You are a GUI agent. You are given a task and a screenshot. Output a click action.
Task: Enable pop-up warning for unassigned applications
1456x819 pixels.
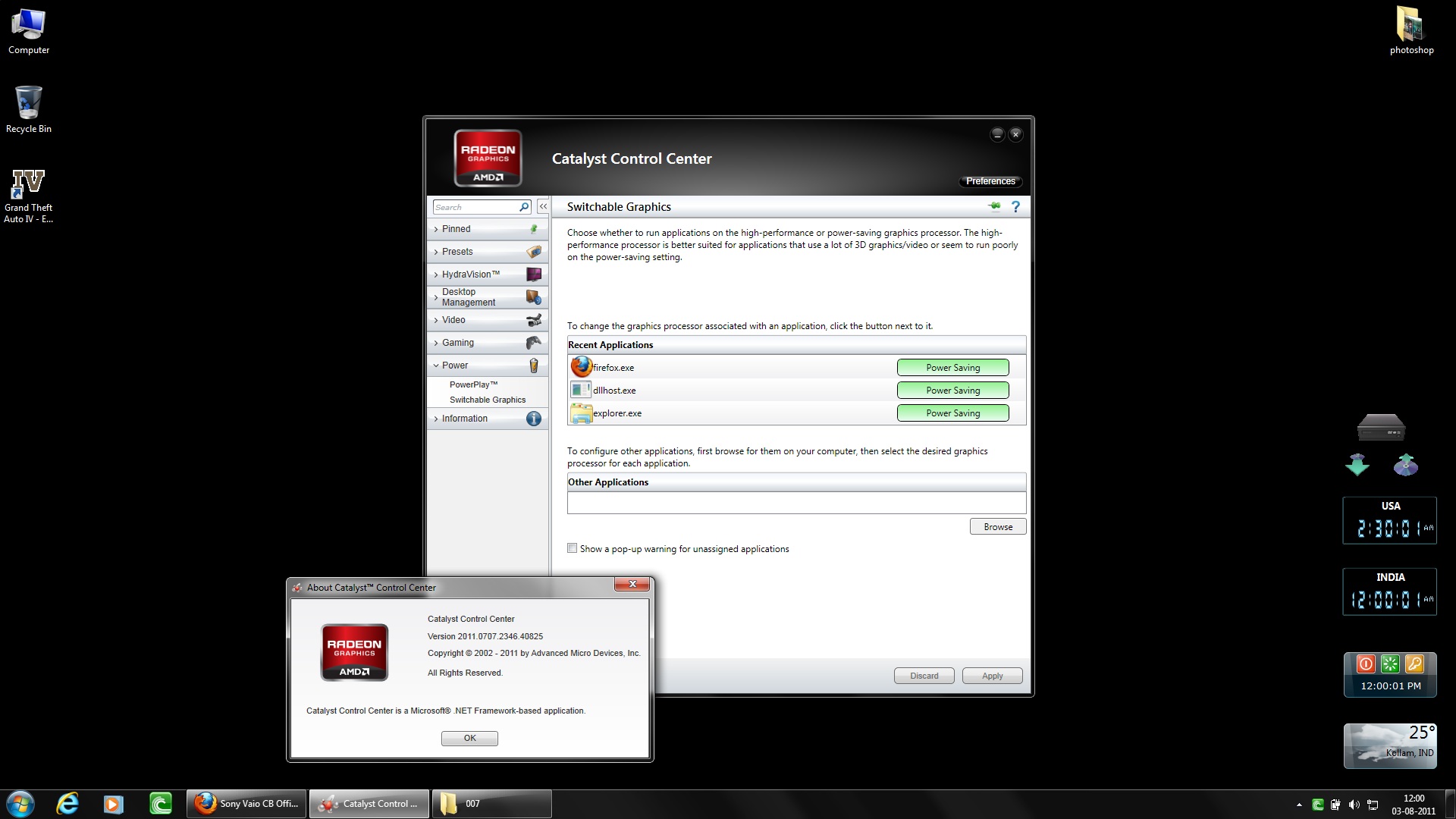573,548
